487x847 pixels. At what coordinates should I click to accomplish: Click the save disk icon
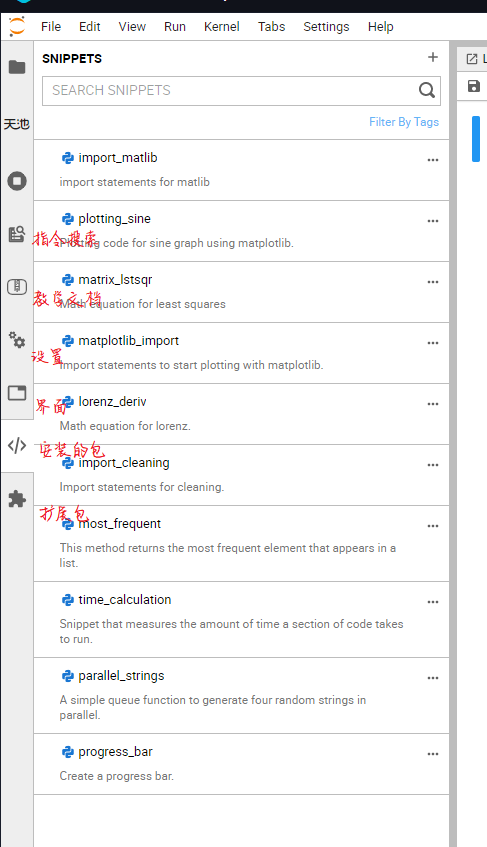474,86
